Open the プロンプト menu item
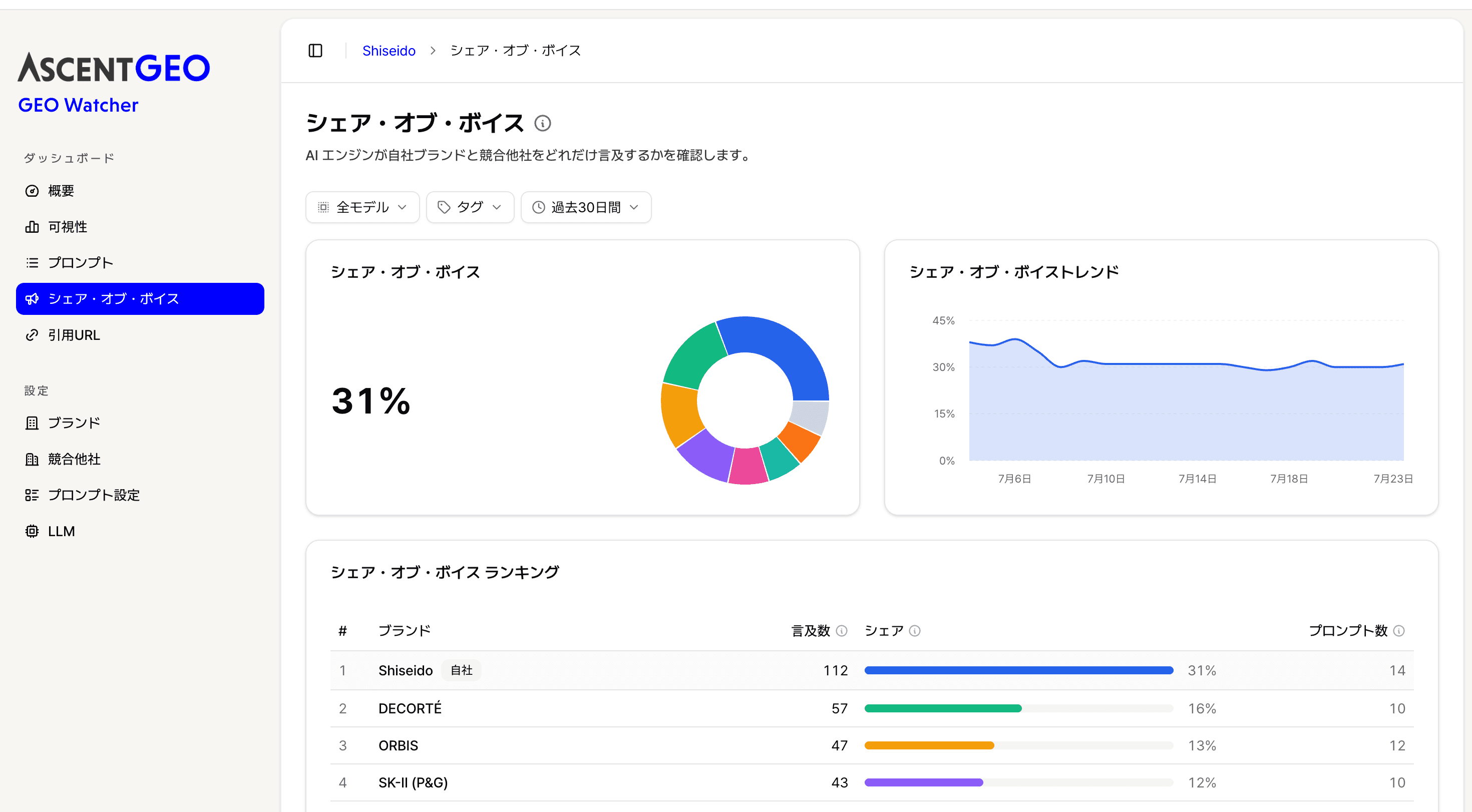 click(140, 263)
